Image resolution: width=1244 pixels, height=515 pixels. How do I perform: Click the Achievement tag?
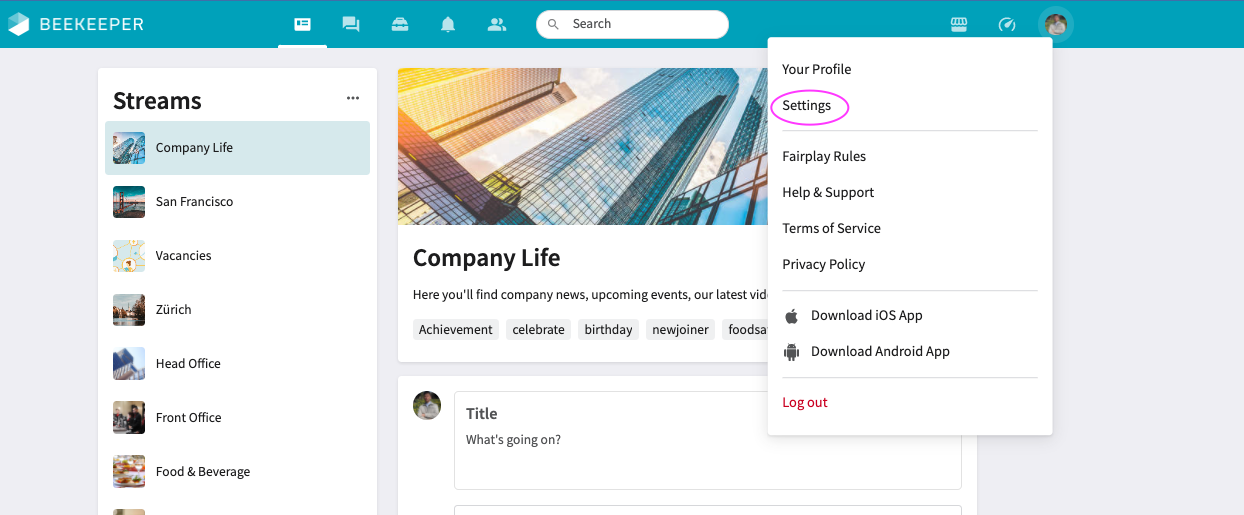click(x=456, y=329)
